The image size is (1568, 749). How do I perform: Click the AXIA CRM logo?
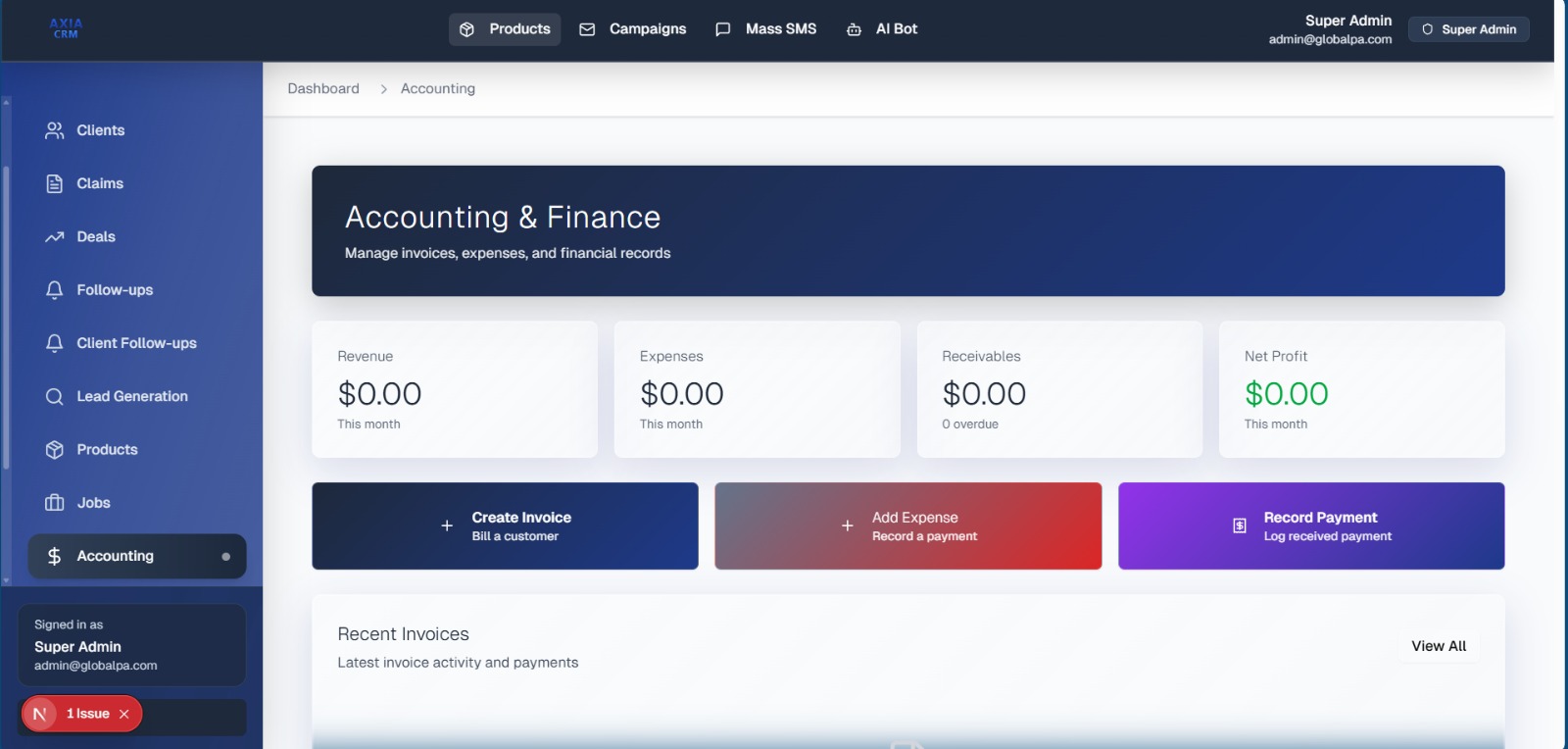click(66, 28)
